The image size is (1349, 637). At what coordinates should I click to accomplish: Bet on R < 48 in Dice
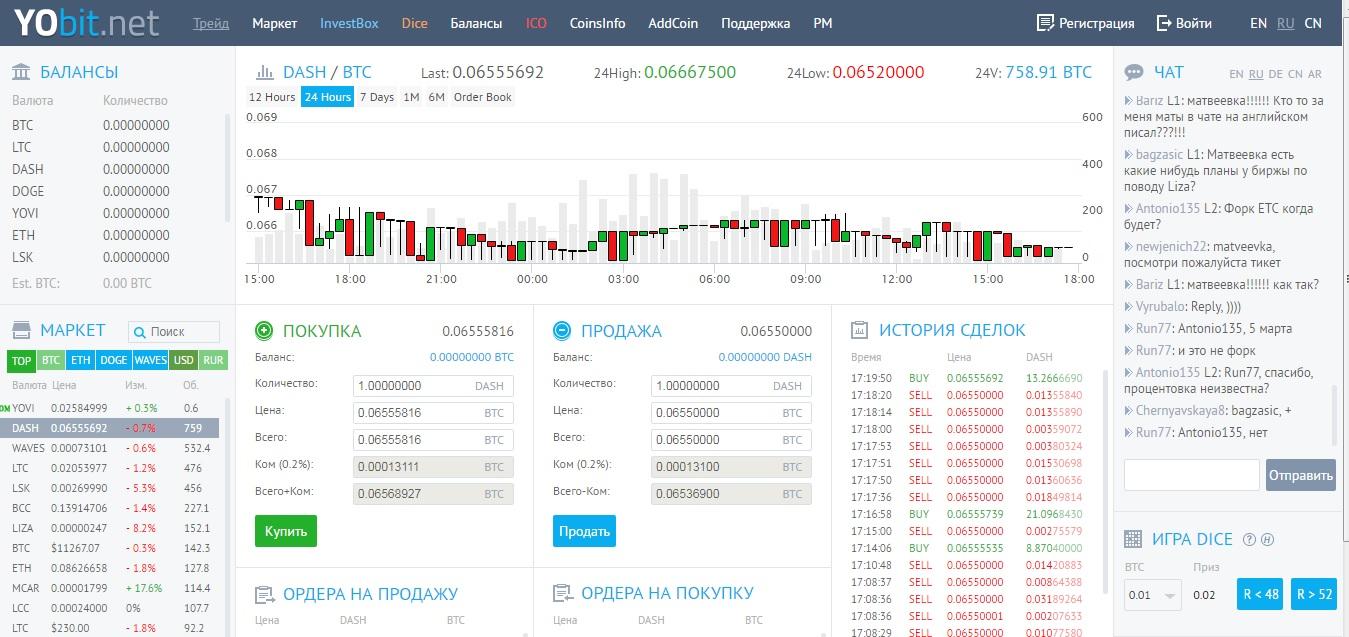[1260, 594]
